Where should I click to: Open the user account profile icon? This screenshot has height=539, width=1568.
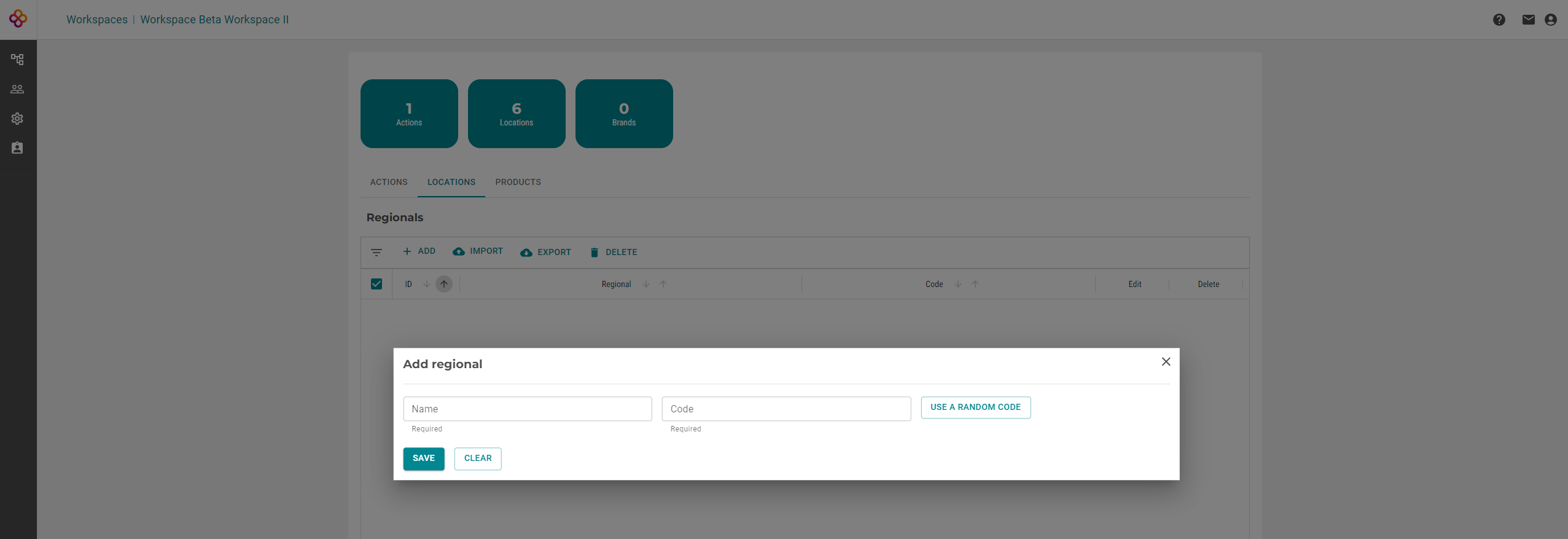coord(1550,20)
